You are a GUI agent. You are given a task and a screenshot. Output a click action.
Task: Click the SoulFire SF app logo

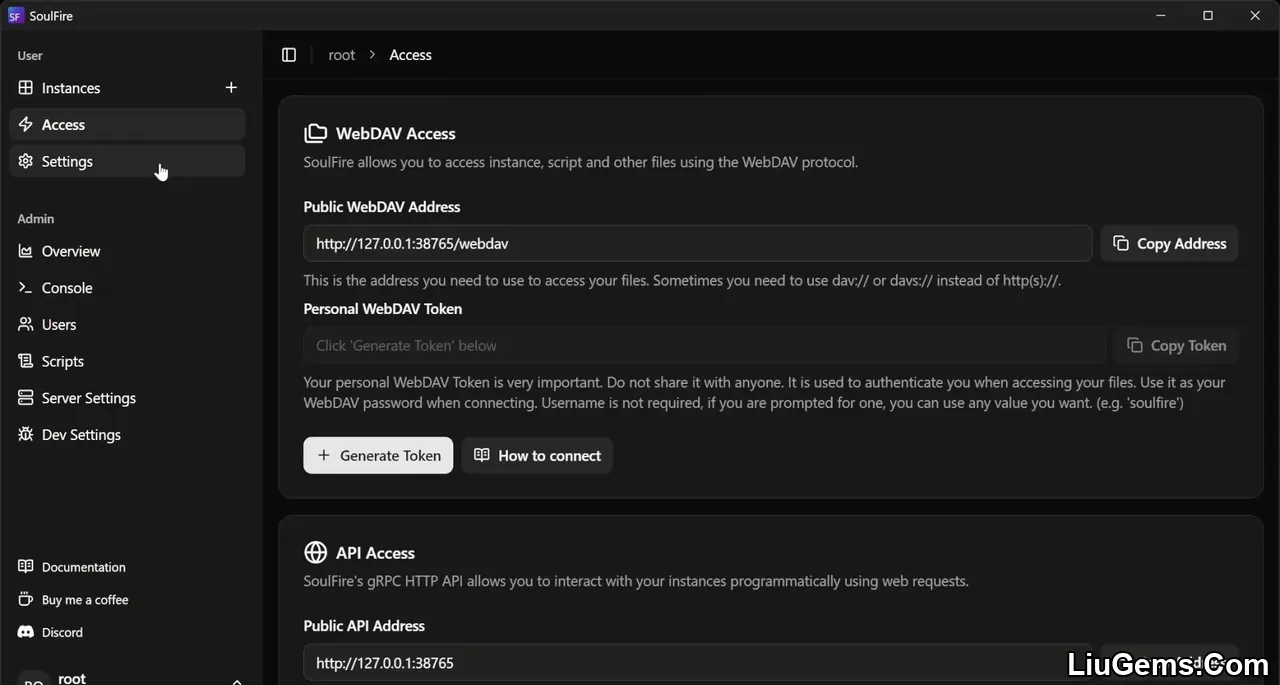tap(16, 15)
